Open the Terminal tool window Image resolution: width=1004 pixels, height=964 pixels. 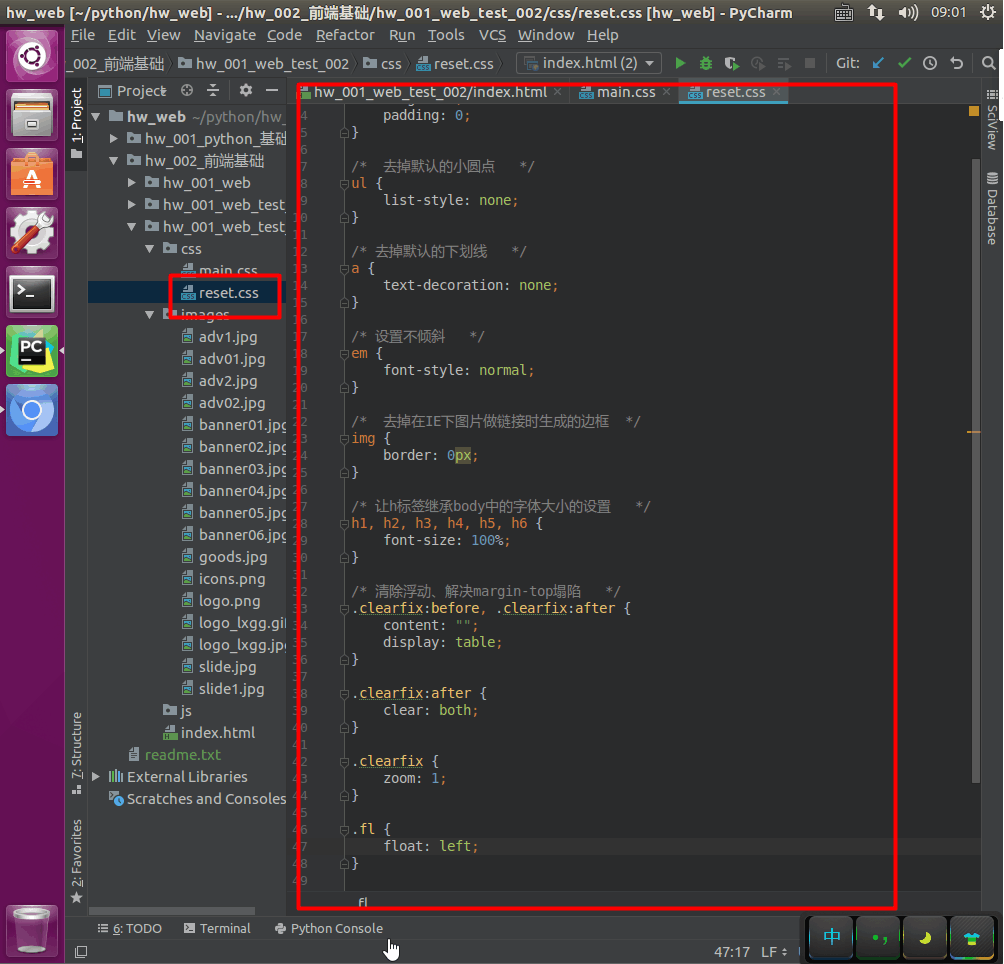click(x=217, y=928)
